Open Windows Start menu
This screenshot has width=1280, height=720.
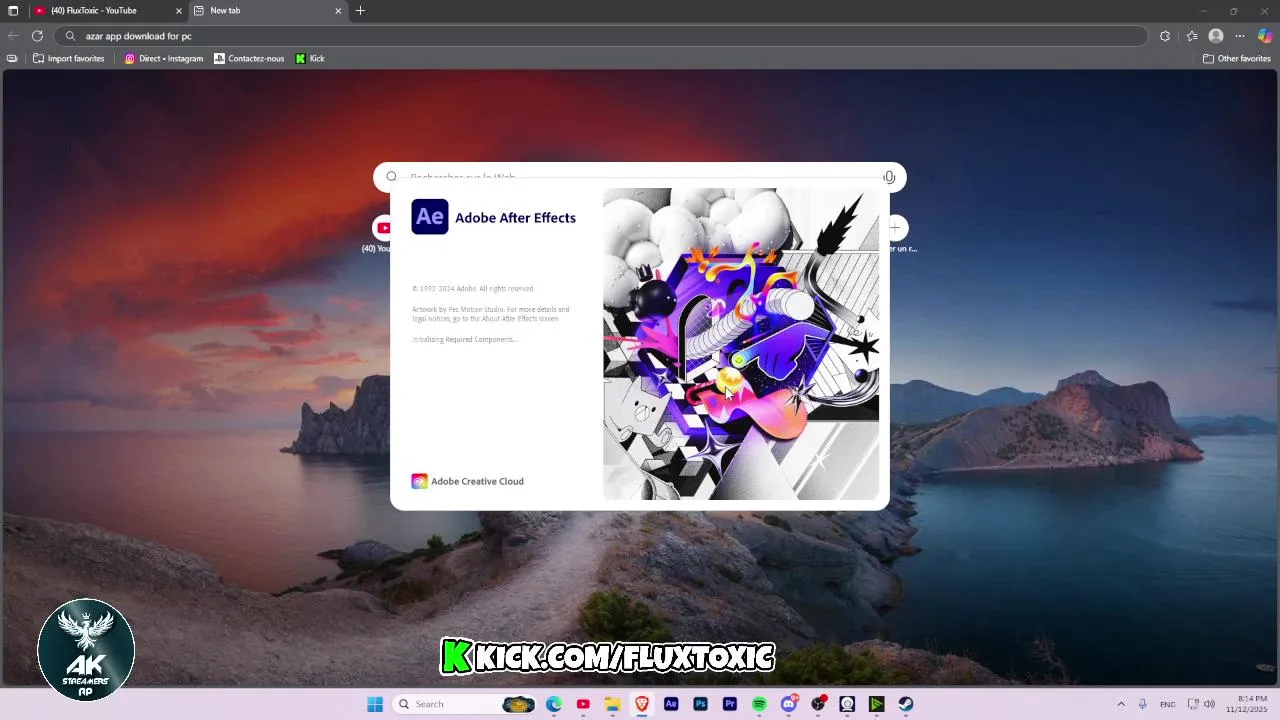[375, 704]
